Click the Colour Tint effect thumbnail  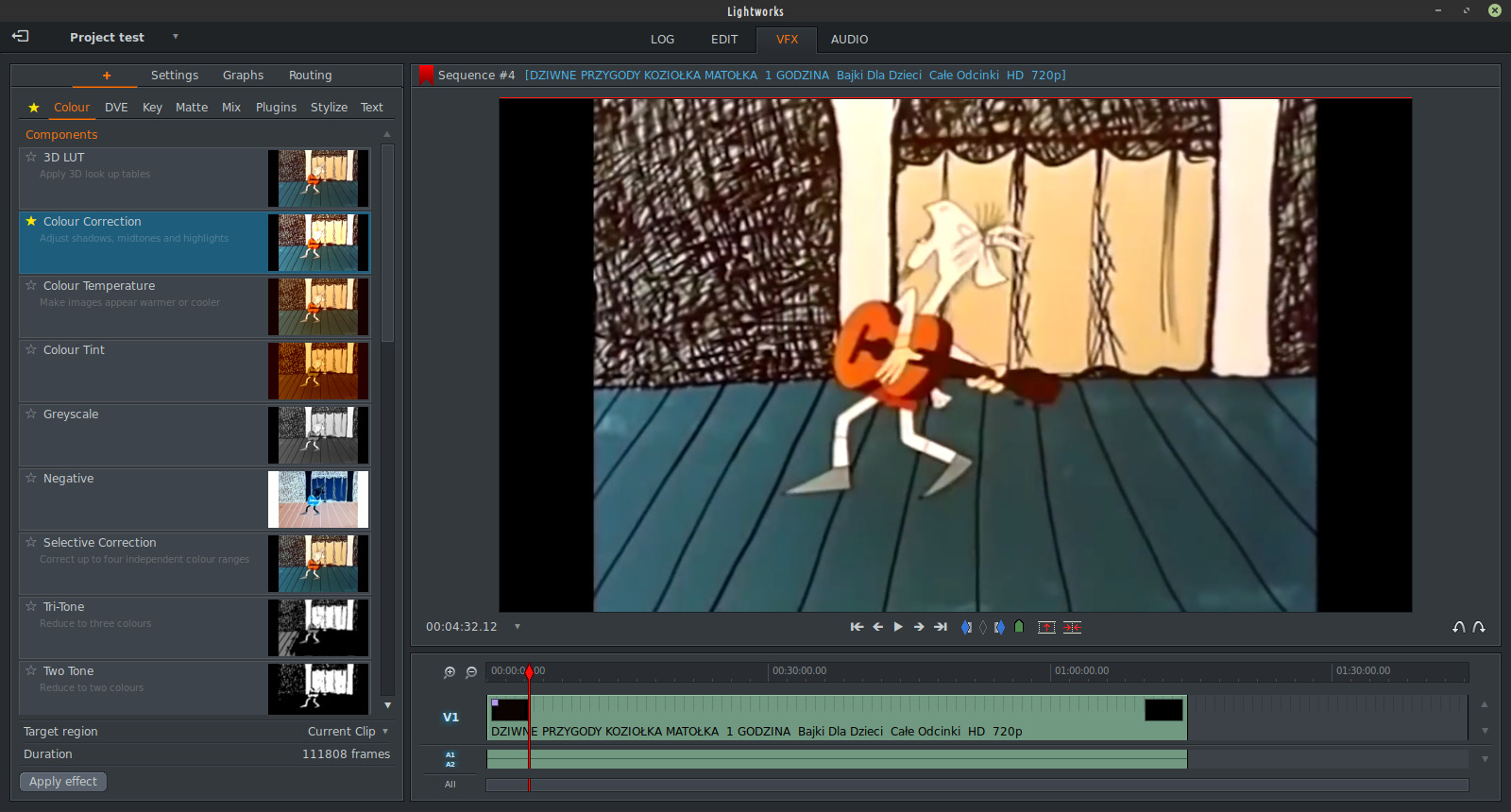[318, 371]
